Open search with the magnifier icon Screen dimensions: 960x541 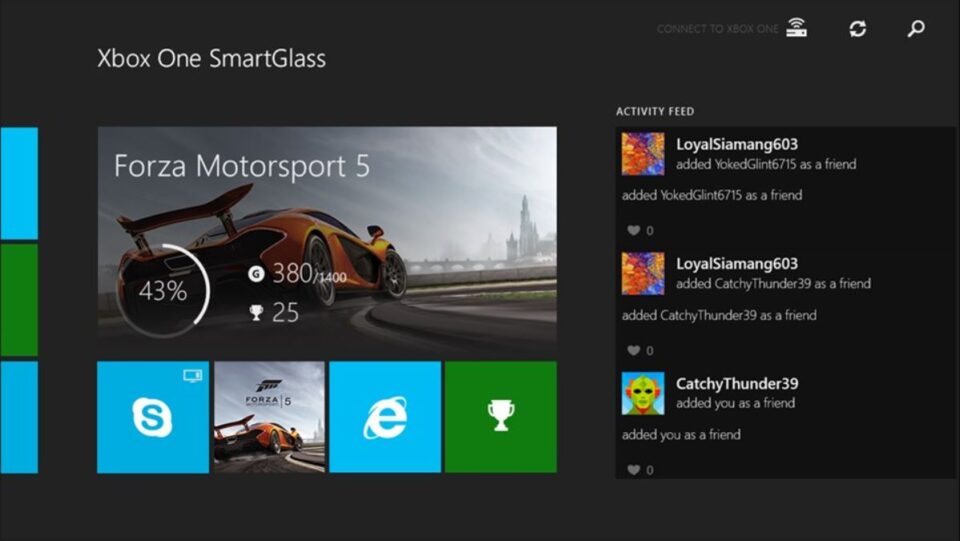(x=916, y=28)
